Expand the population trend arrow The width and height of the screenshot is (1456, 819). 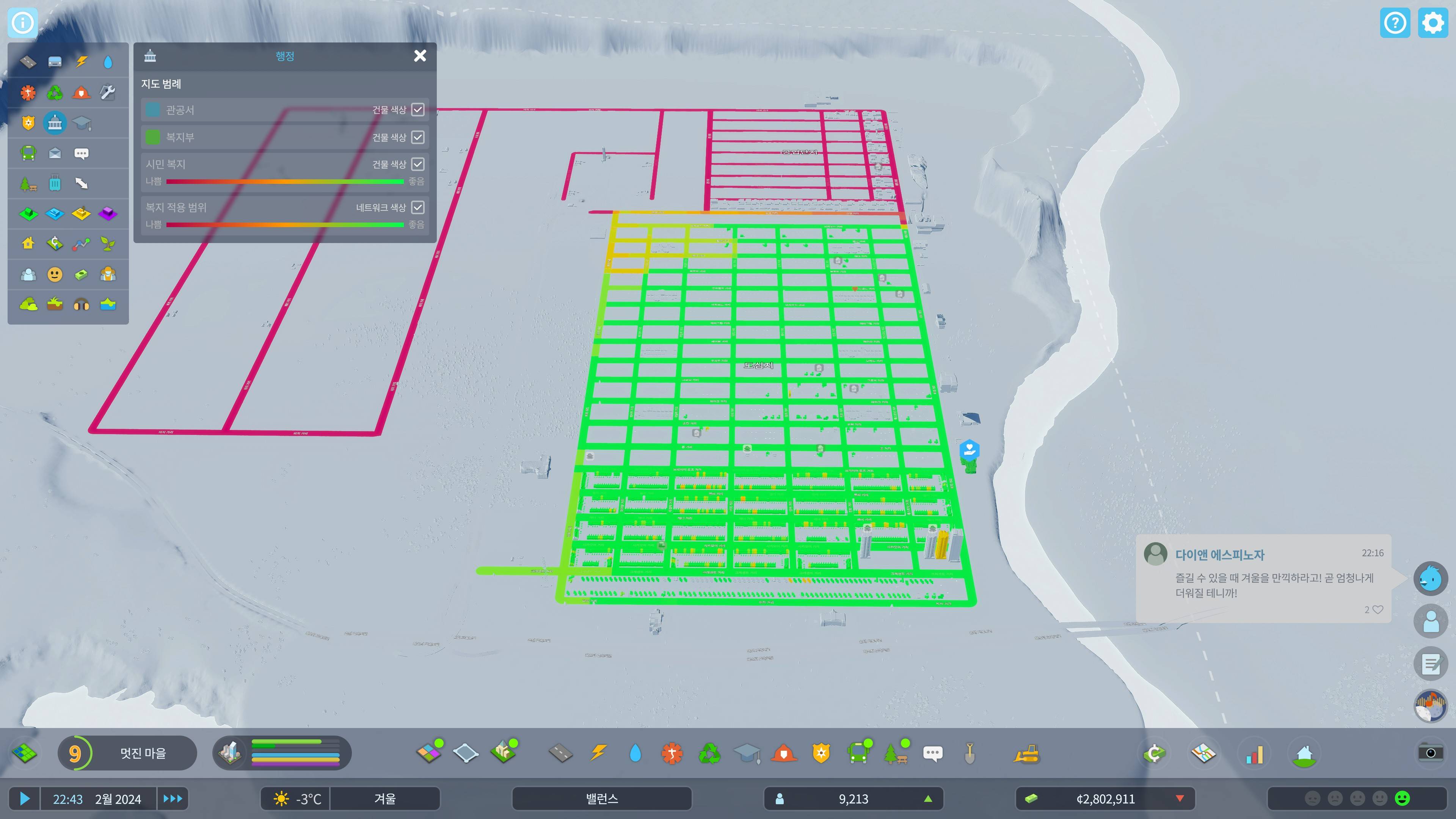(x=927, y=799)
